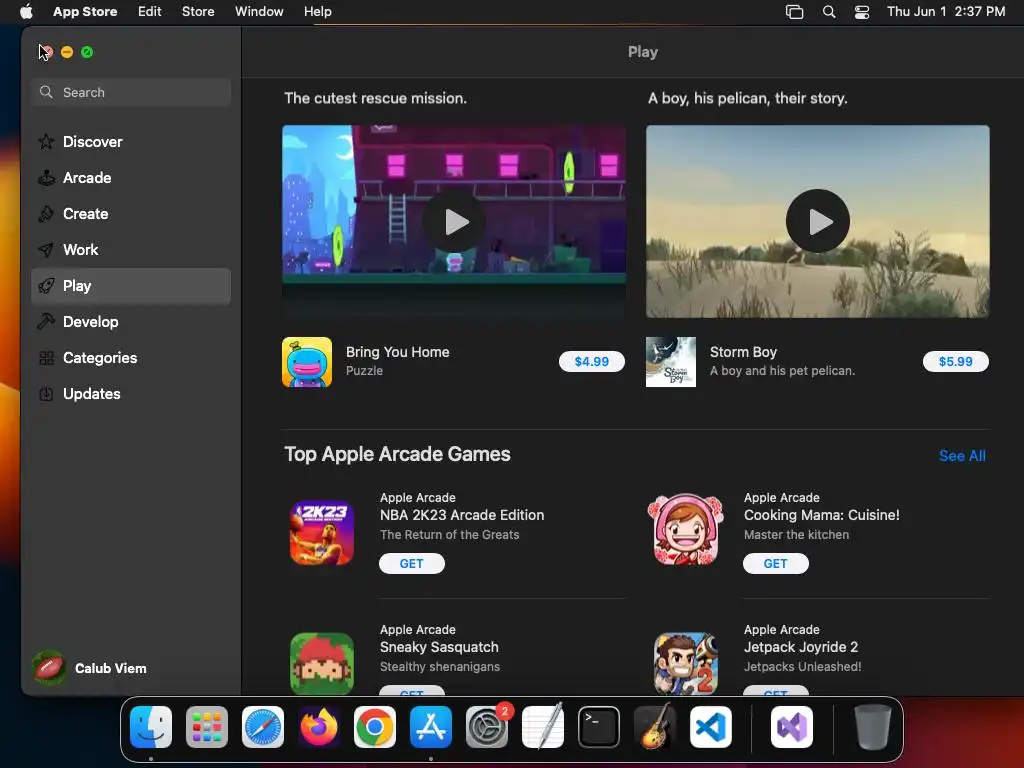Screen dimensions: 1024x768
Task: Click the Search field in sidebar
Action: (x=131, y=93)
